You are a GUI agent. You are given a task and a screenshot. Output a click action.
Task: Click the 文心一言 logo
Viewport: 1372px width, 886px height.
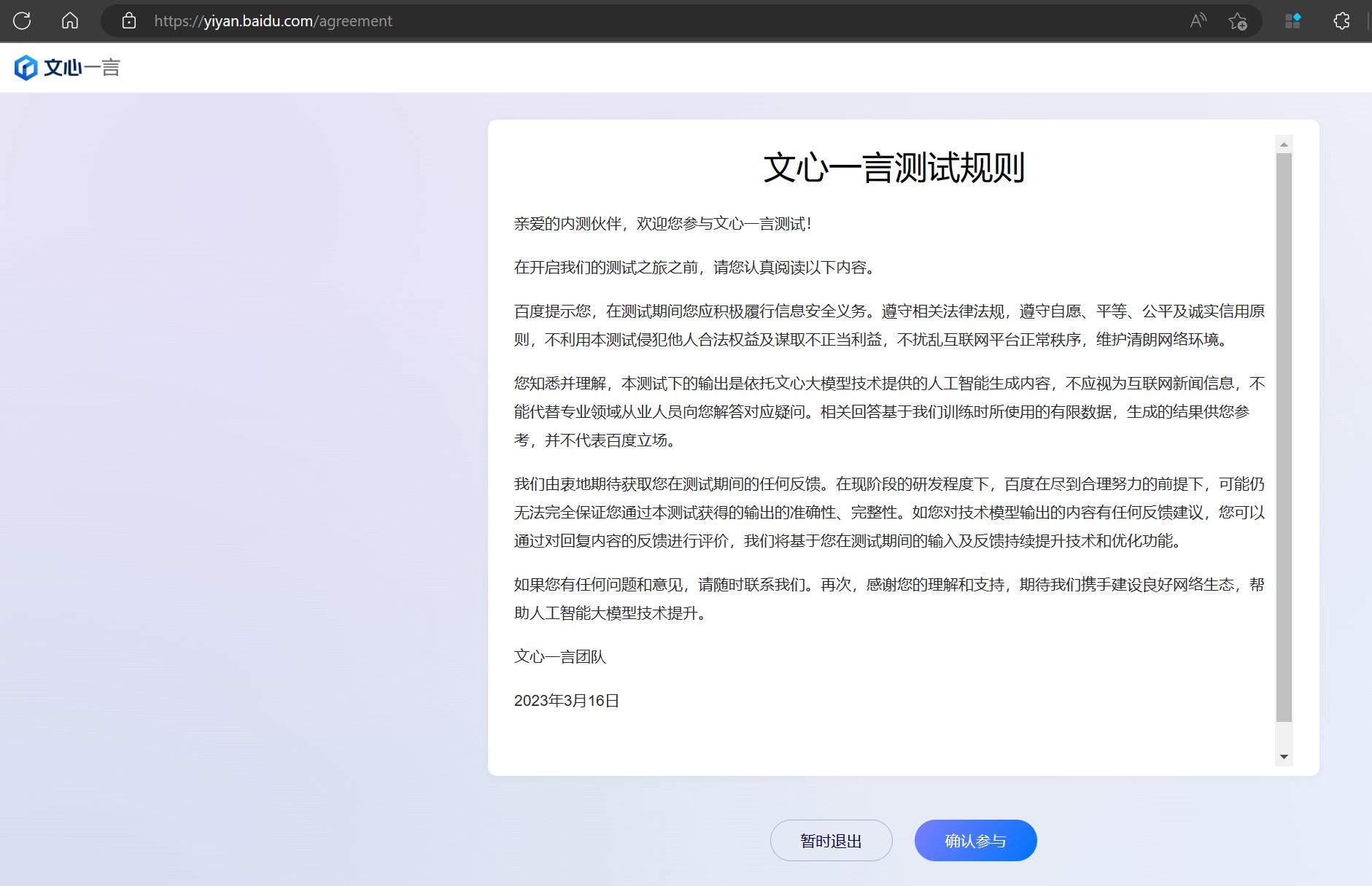point(67,68)
